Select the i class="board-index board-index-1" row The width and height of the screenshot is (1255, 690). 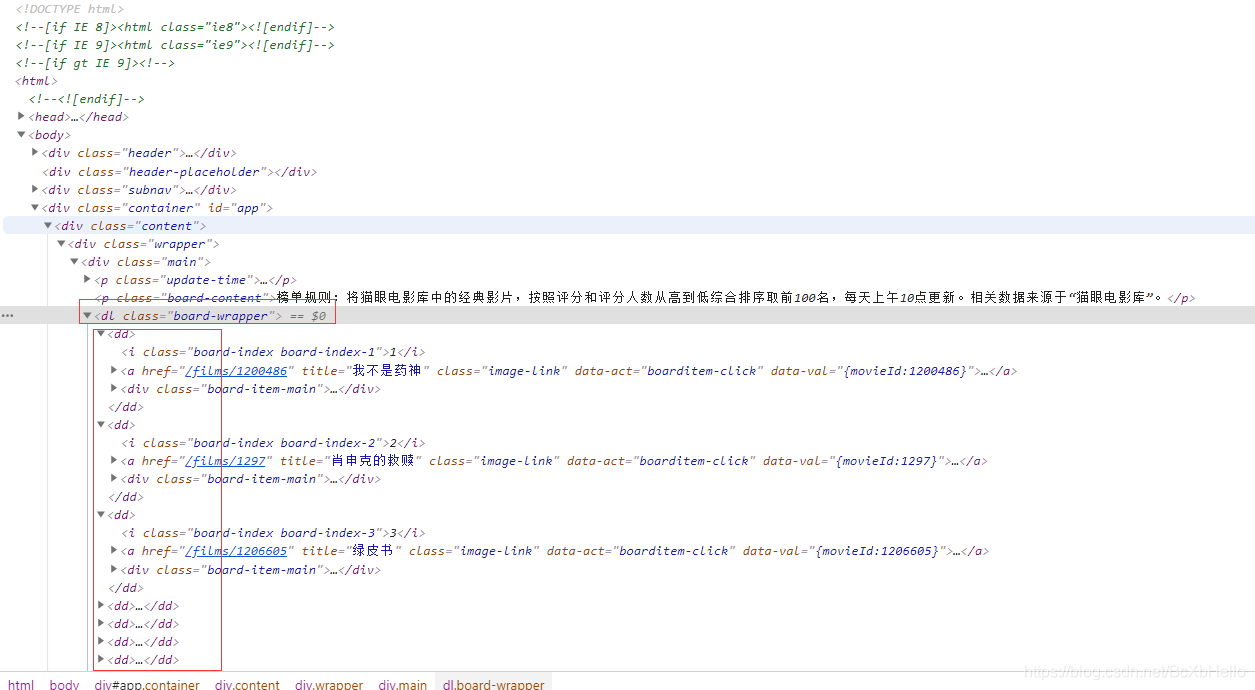coord(273,352)
